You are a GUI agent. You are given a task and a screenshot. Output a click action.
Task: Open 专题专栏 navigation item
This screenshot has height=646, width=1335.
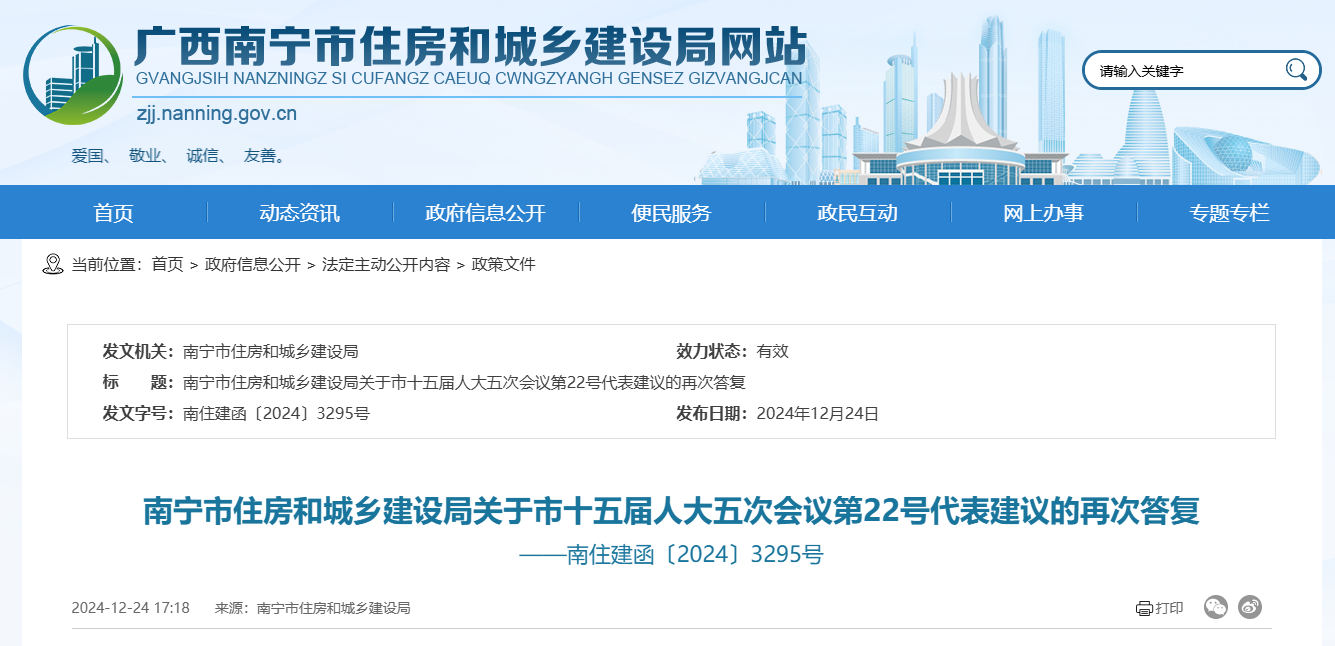1229,213
